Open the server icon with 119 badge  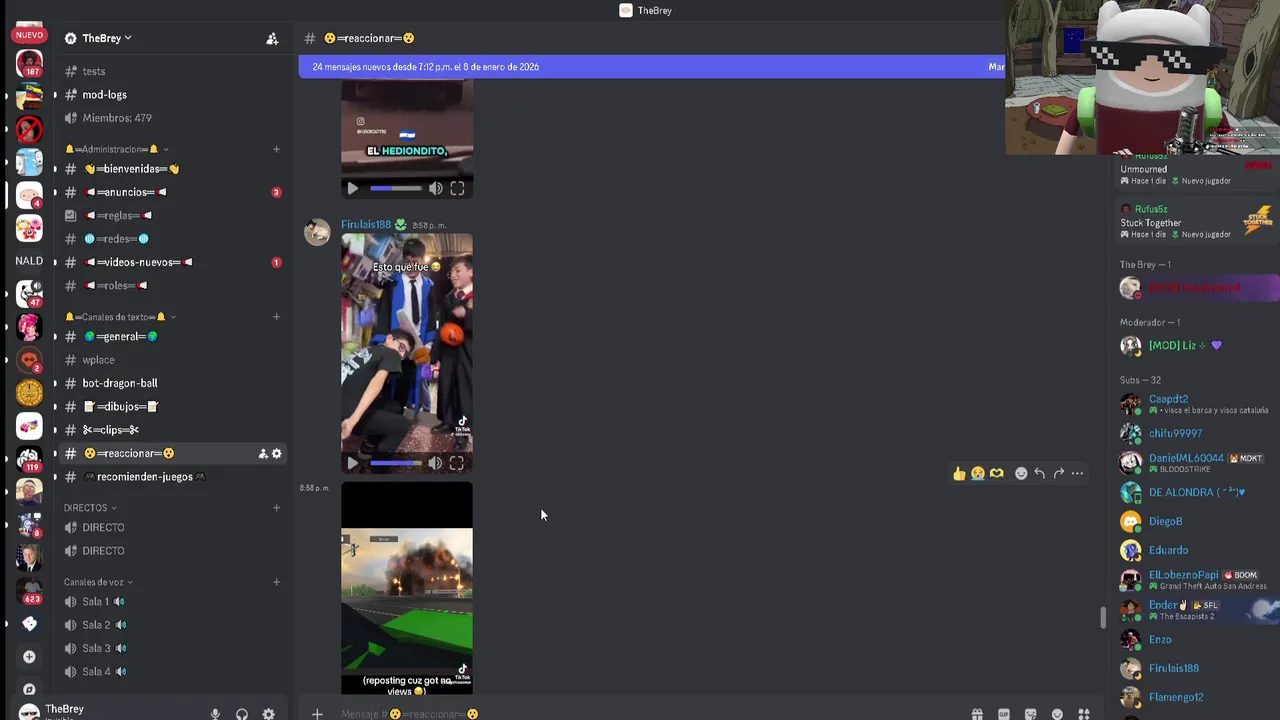[29, 458]
